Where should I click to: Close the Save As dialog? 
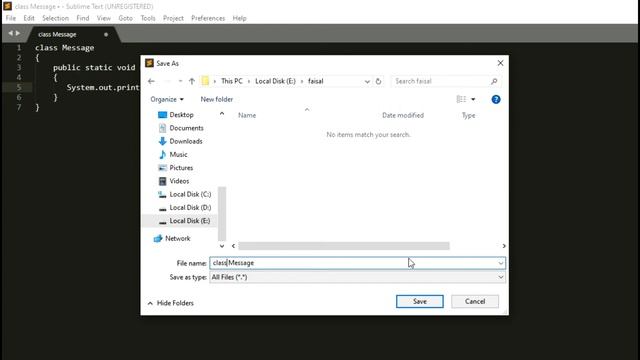[500, 63]
